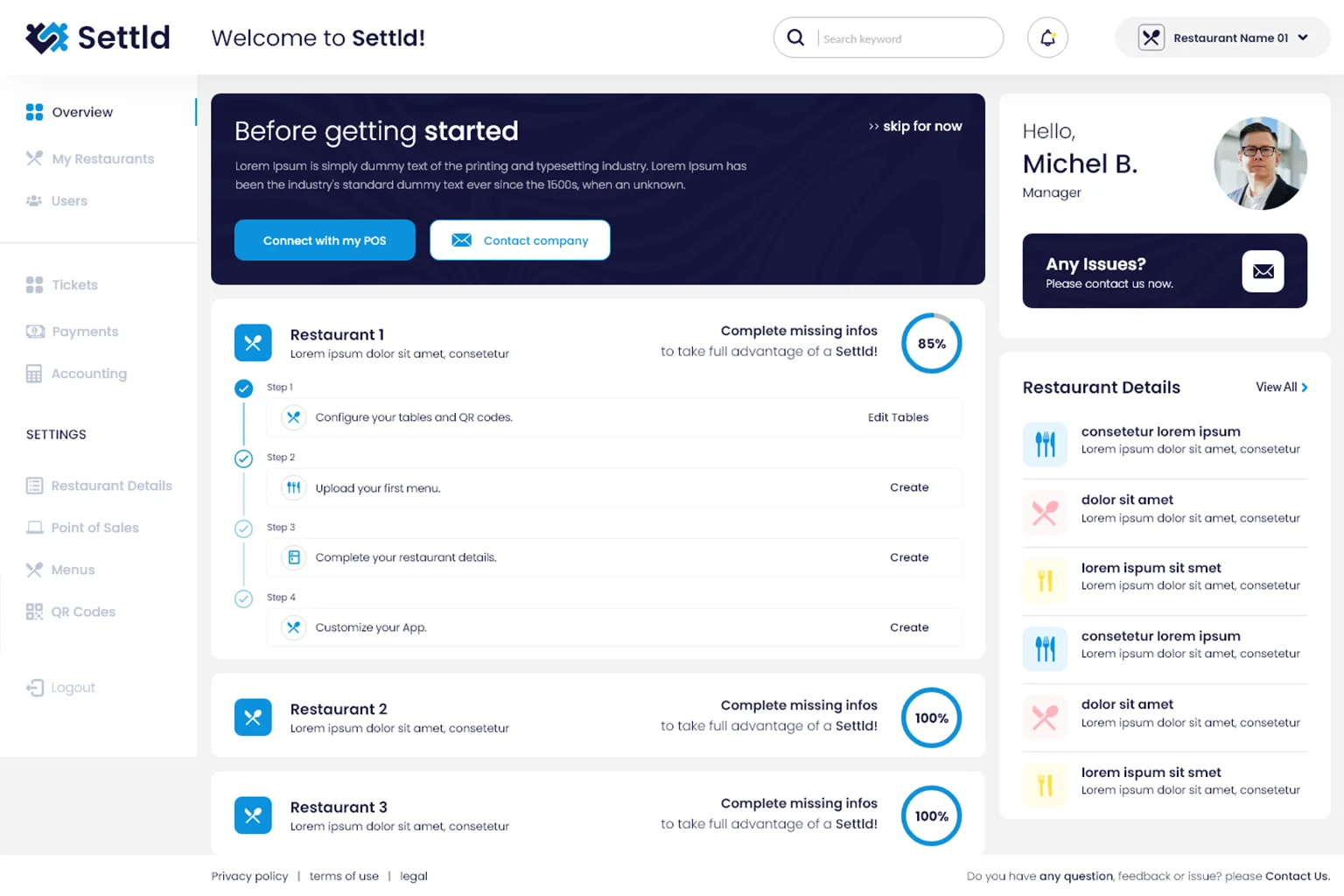Screen dimensions: 1344x896
Task: Click the Restaurant Details list icon in the sidebar
Action: (34, 486)
